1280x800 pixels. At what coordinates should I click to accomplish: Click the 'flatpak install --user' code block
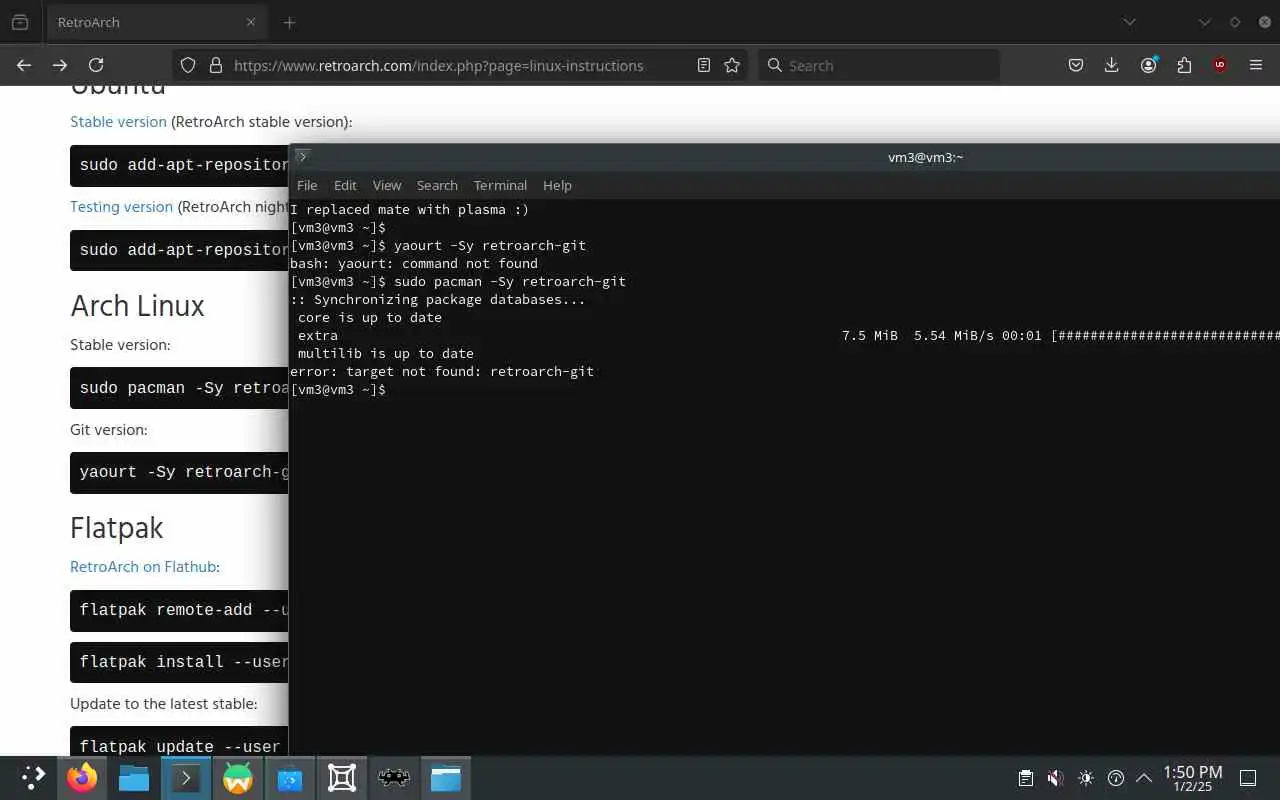tap(179, 661)
